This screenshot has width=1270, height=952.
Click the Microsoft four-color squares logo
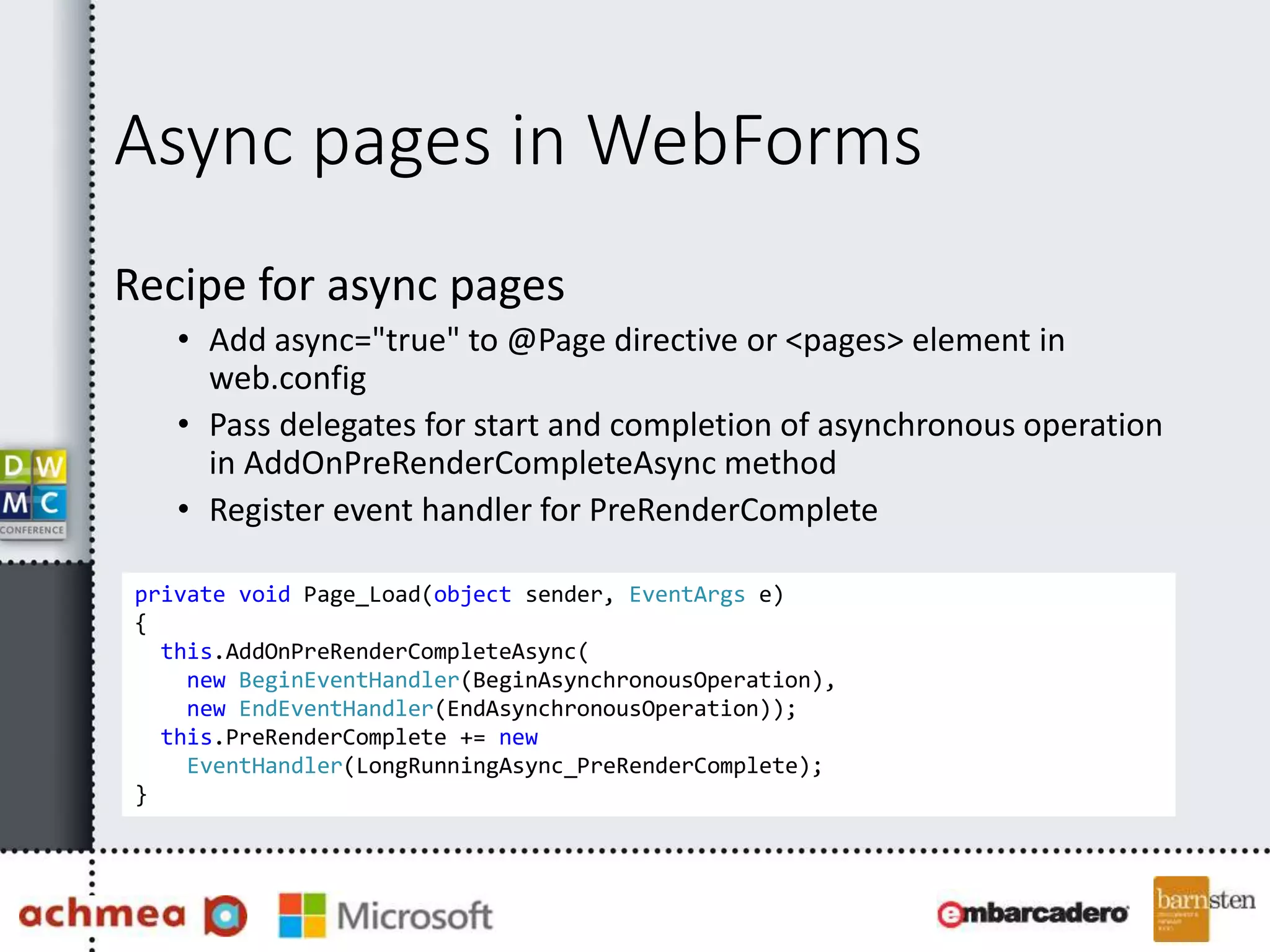(302, 915)
